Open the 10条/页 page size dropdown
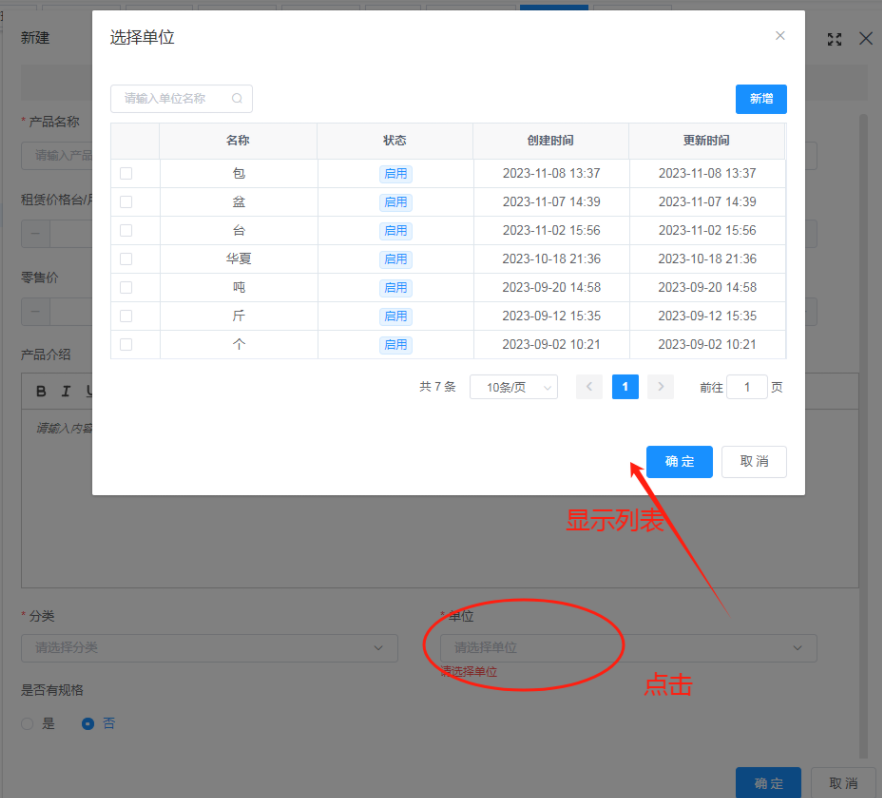The image size is (882, 798). tap(513, 387)
